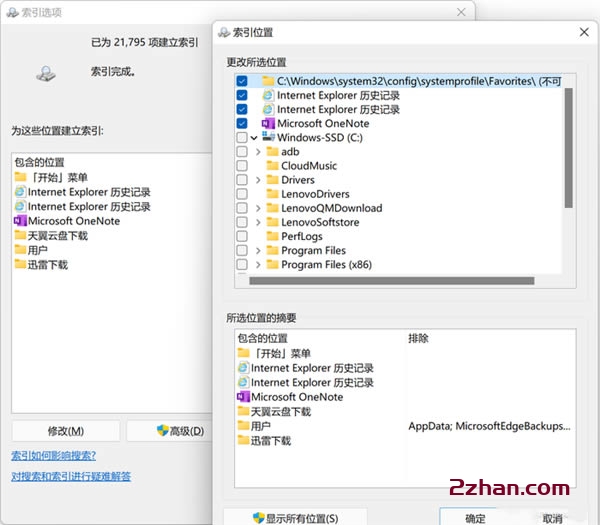
Task: Click the Drivers folder icon
Action: (x=272, y=180)
